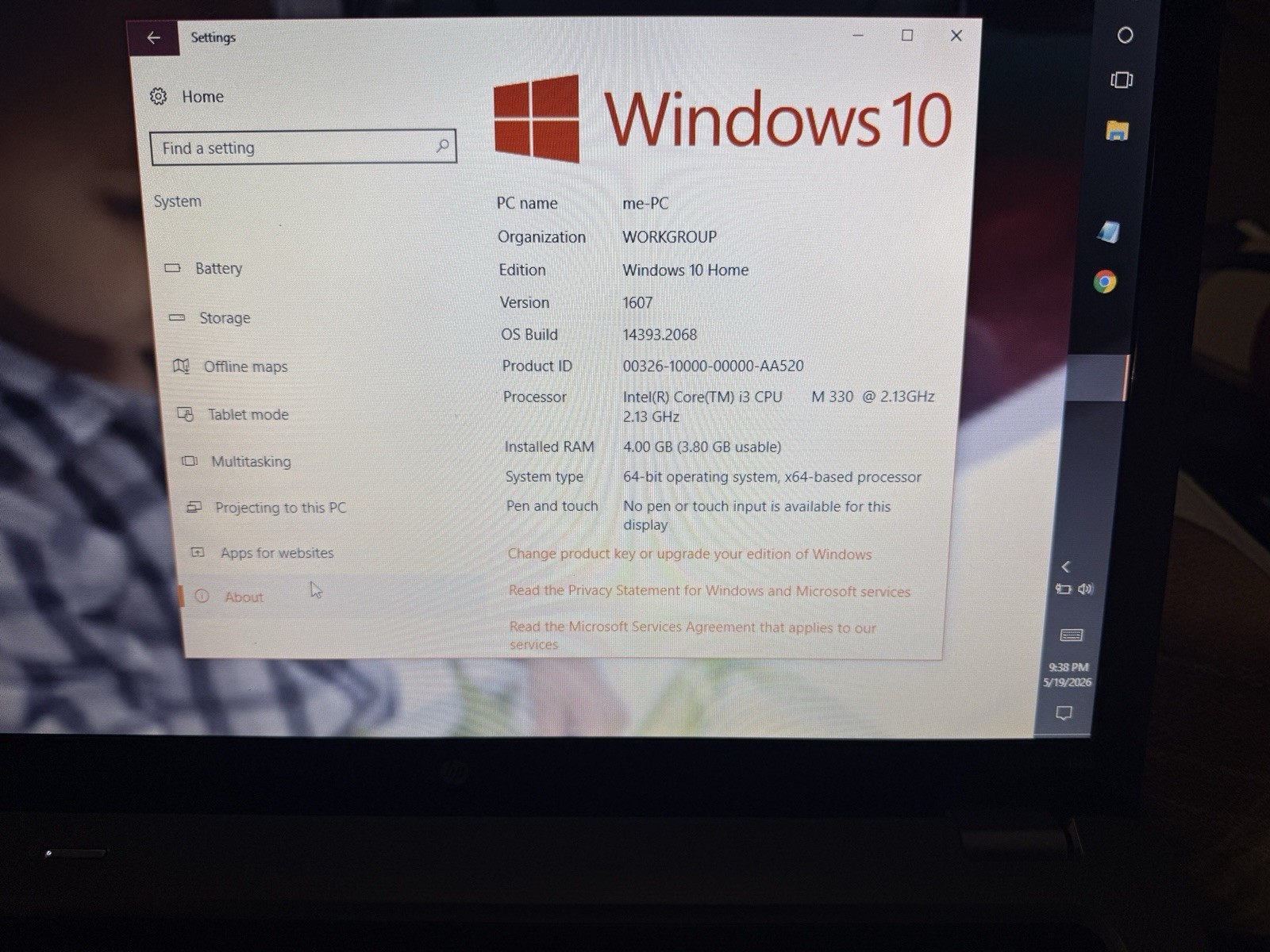This screenshot has height=952, width=1270.
Task: Open Projecting to this PC settings
Action: [266, 507]
